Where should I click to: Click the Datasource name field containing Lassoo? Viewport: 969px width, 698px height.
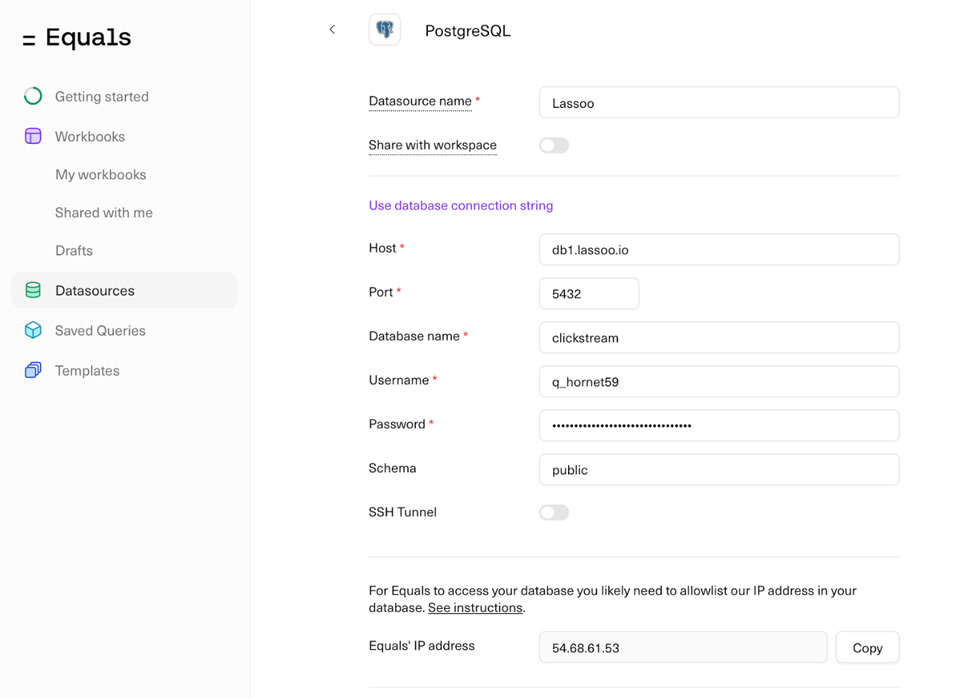tap(719, 103)
